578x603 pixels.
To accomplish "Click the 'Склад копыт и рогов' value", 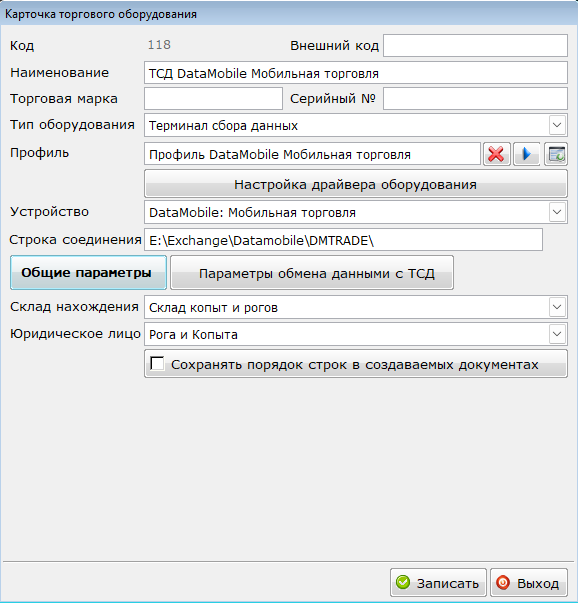I will (x=213, y=308).
